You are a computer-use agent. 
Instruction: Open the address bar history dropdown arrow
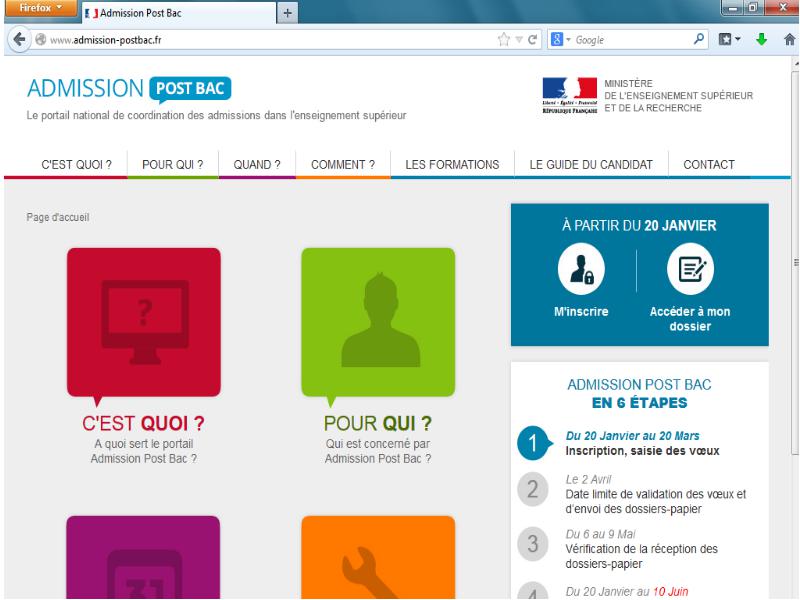point(519,39)
